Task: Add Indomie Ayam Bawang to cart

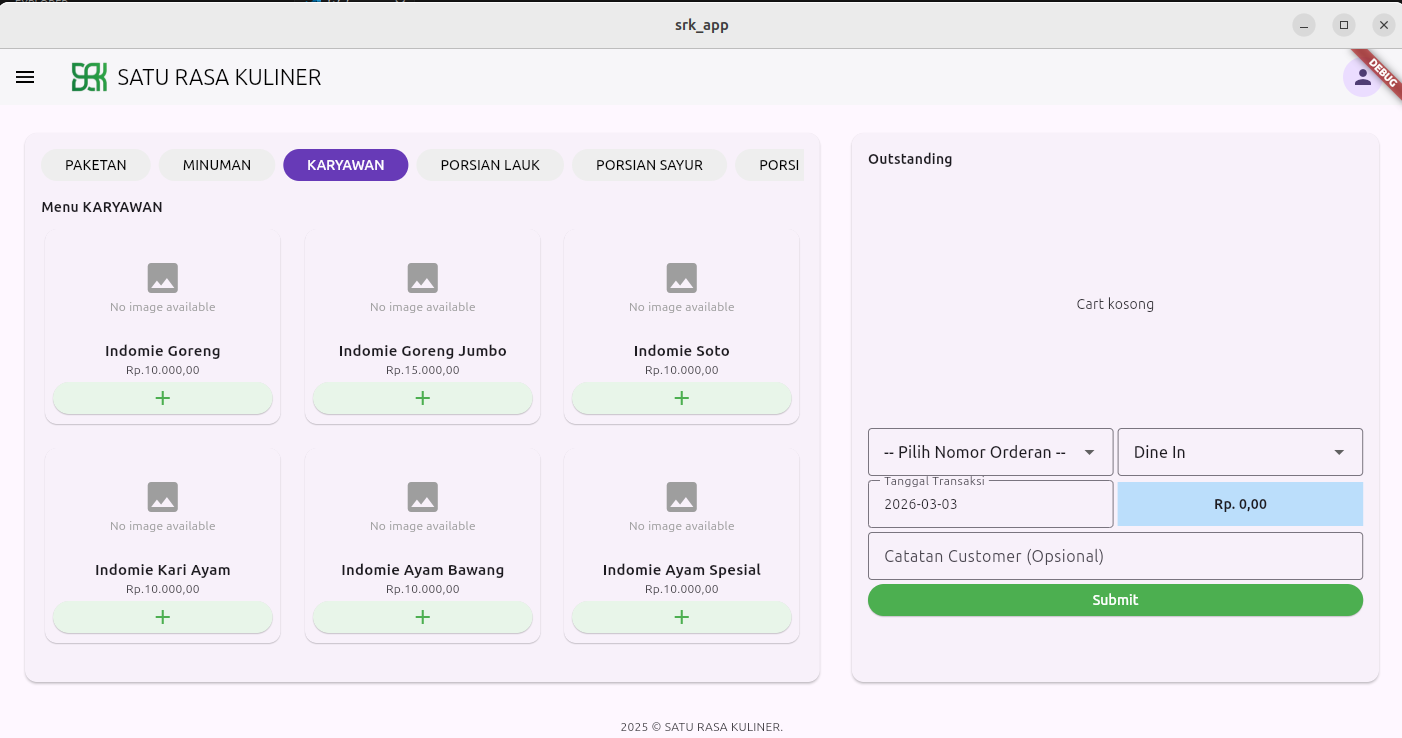Action: coord(422,617)
